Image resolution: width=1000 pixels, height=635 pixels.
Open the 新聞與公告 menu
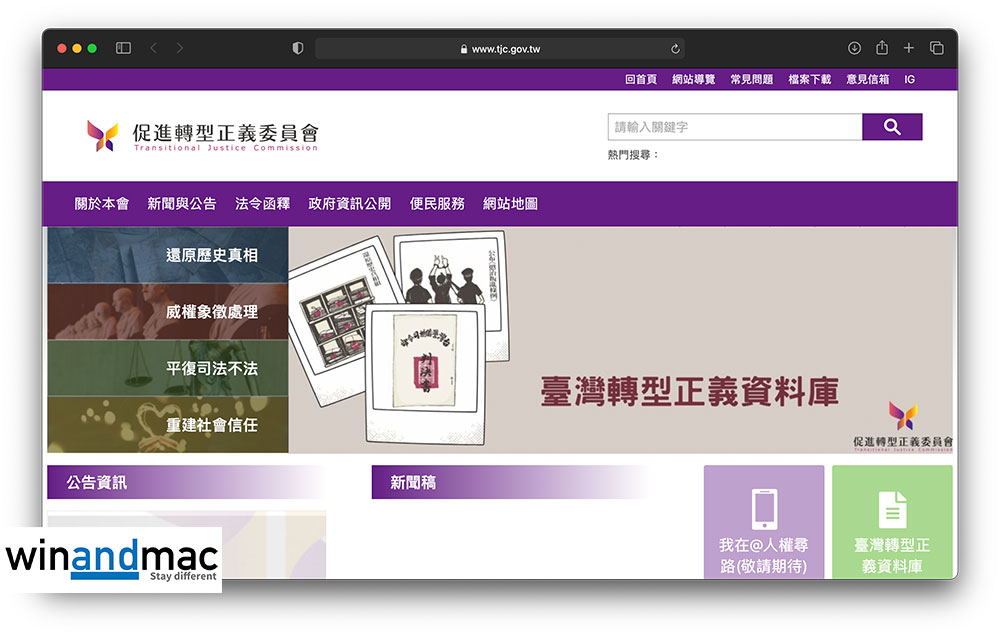coord(181,203)
